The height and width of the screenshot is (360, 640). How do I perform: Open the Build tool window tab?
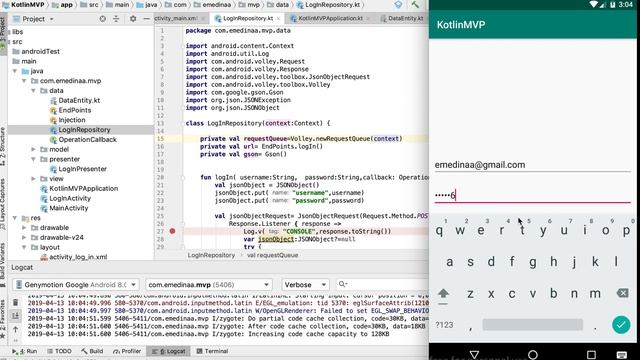(x=92, y=351)
